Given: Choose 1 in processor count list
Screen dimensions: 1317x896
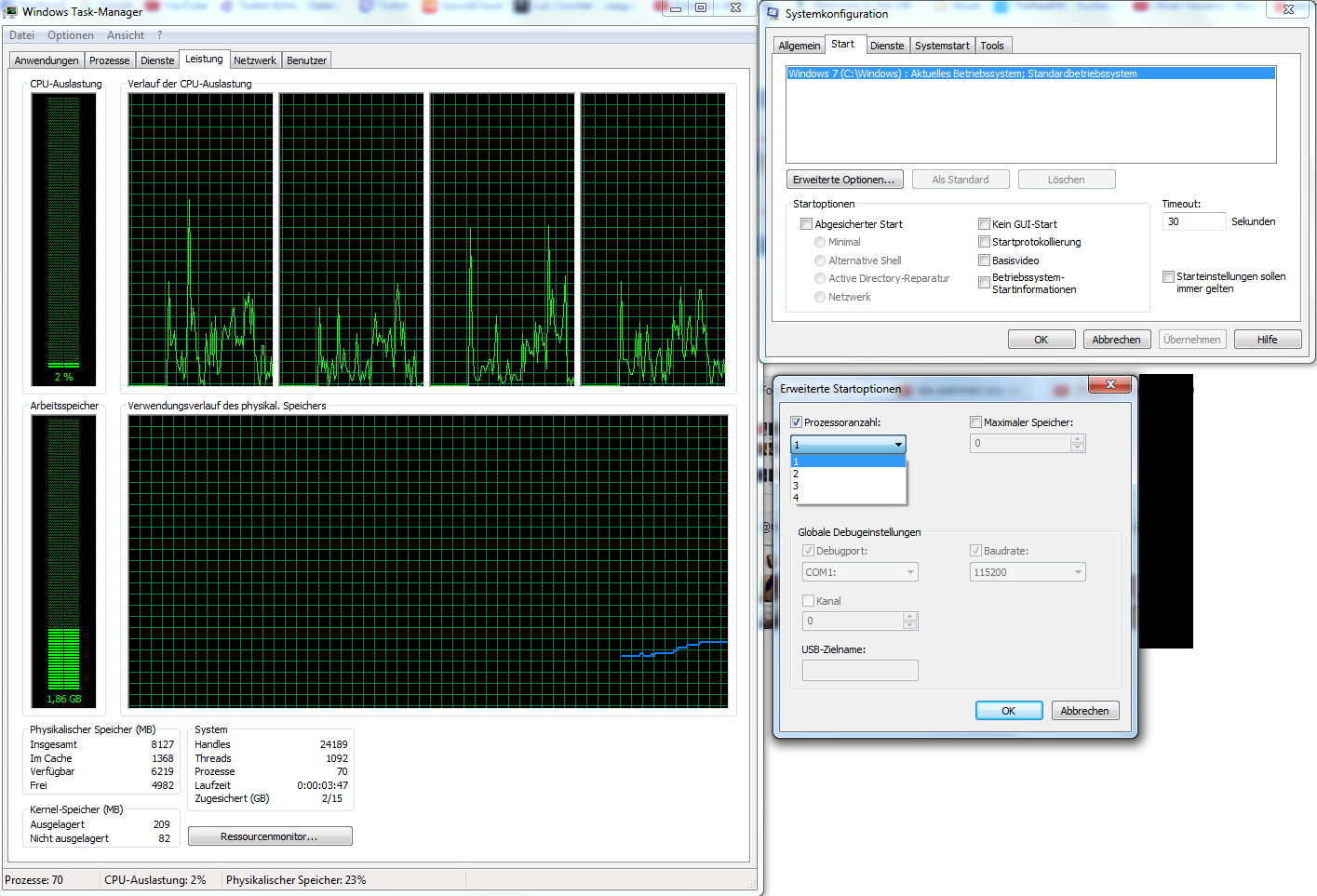Looking at the screenshot, I should (x=848, y=461).
